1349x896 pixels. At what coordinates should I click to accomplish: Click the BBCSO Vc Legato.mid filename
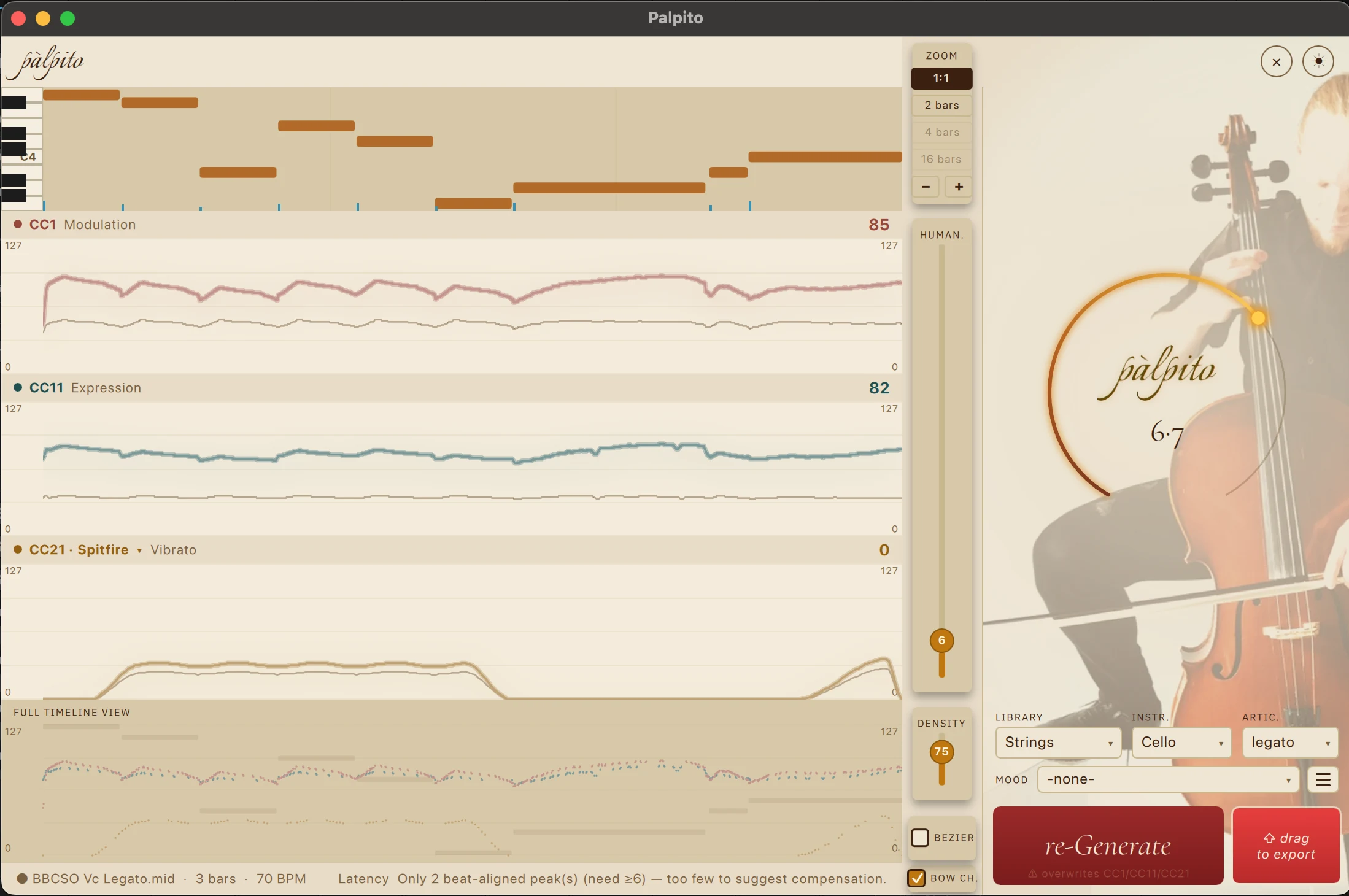[x=104, y=879]
